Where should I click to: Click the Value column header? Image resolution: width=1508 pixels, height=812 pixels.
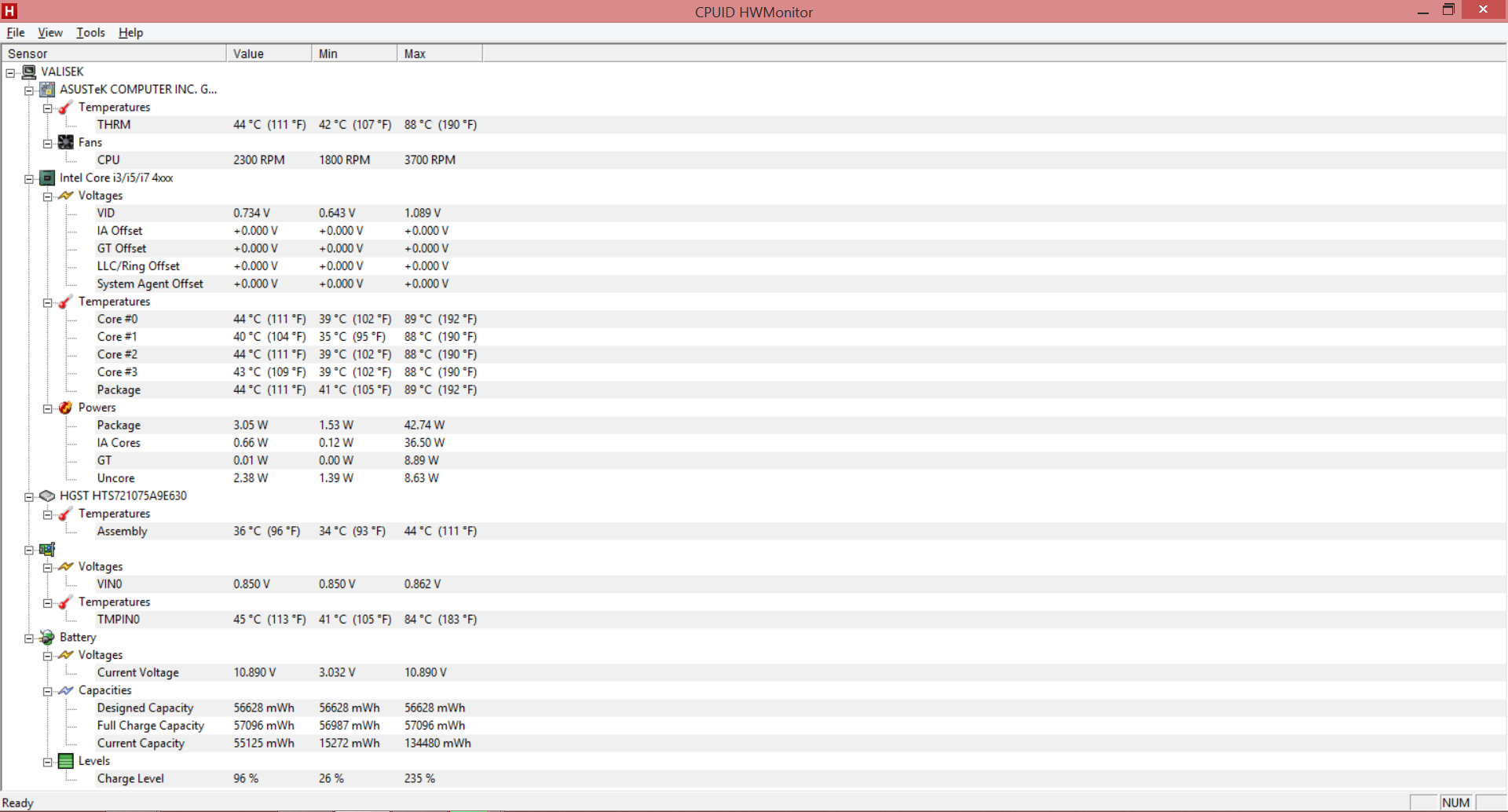[x=269, y=53]
